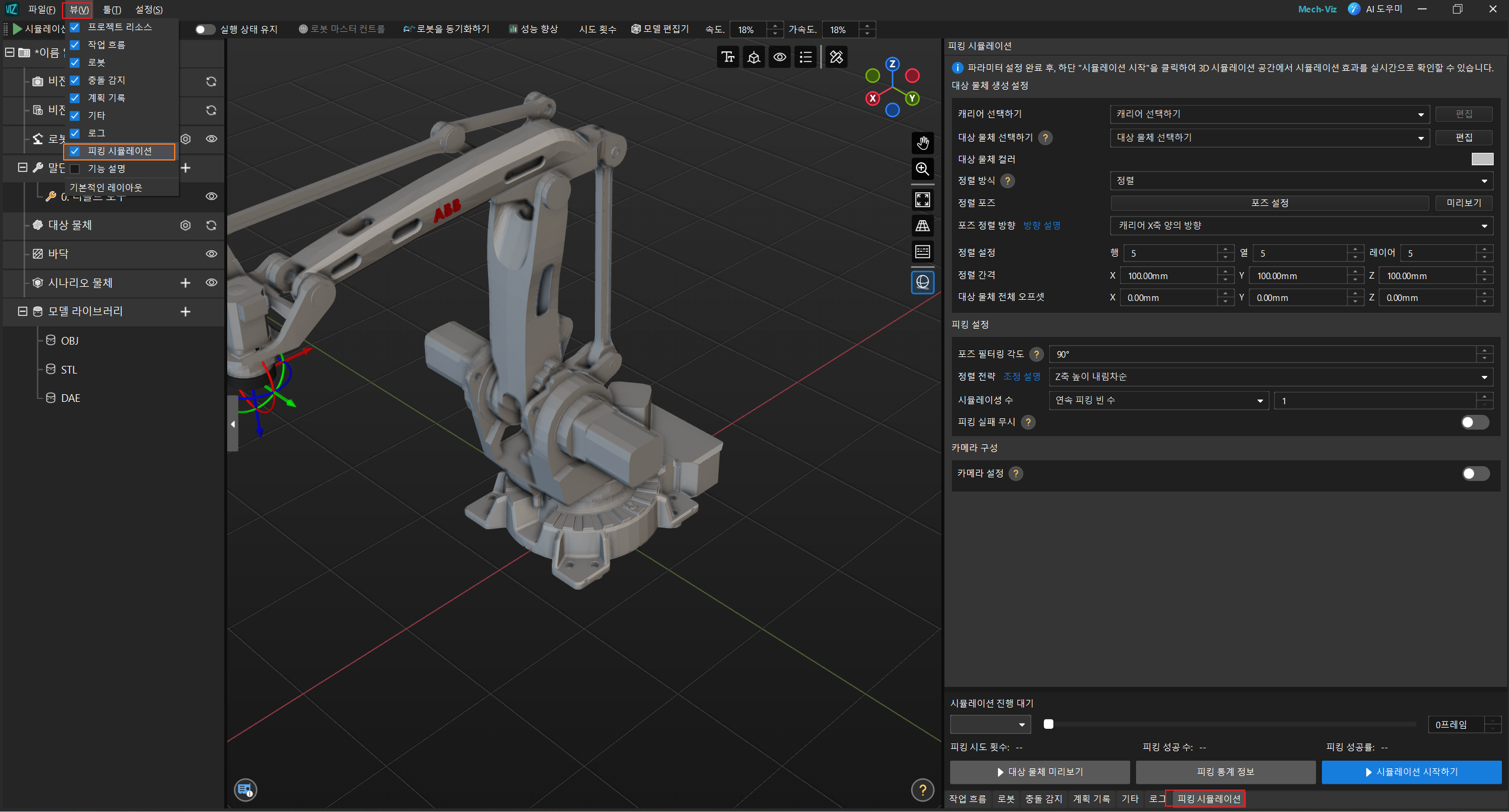This screenshot has height=812, width=1509.
Task: Open 정렬 방식 dropdown showing 정렬
Action: tap(1301, 181)
